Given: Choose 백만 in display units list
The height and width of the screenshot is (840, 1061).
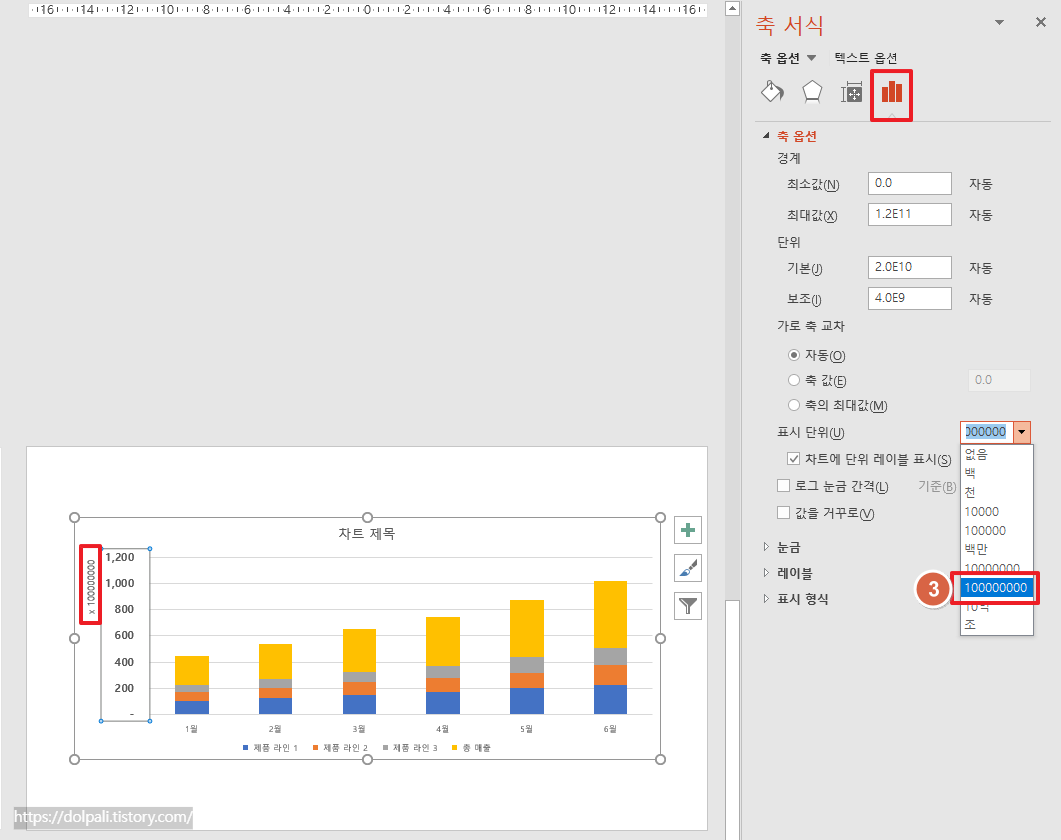Looking at the screenshot, I should coord(996,549).
